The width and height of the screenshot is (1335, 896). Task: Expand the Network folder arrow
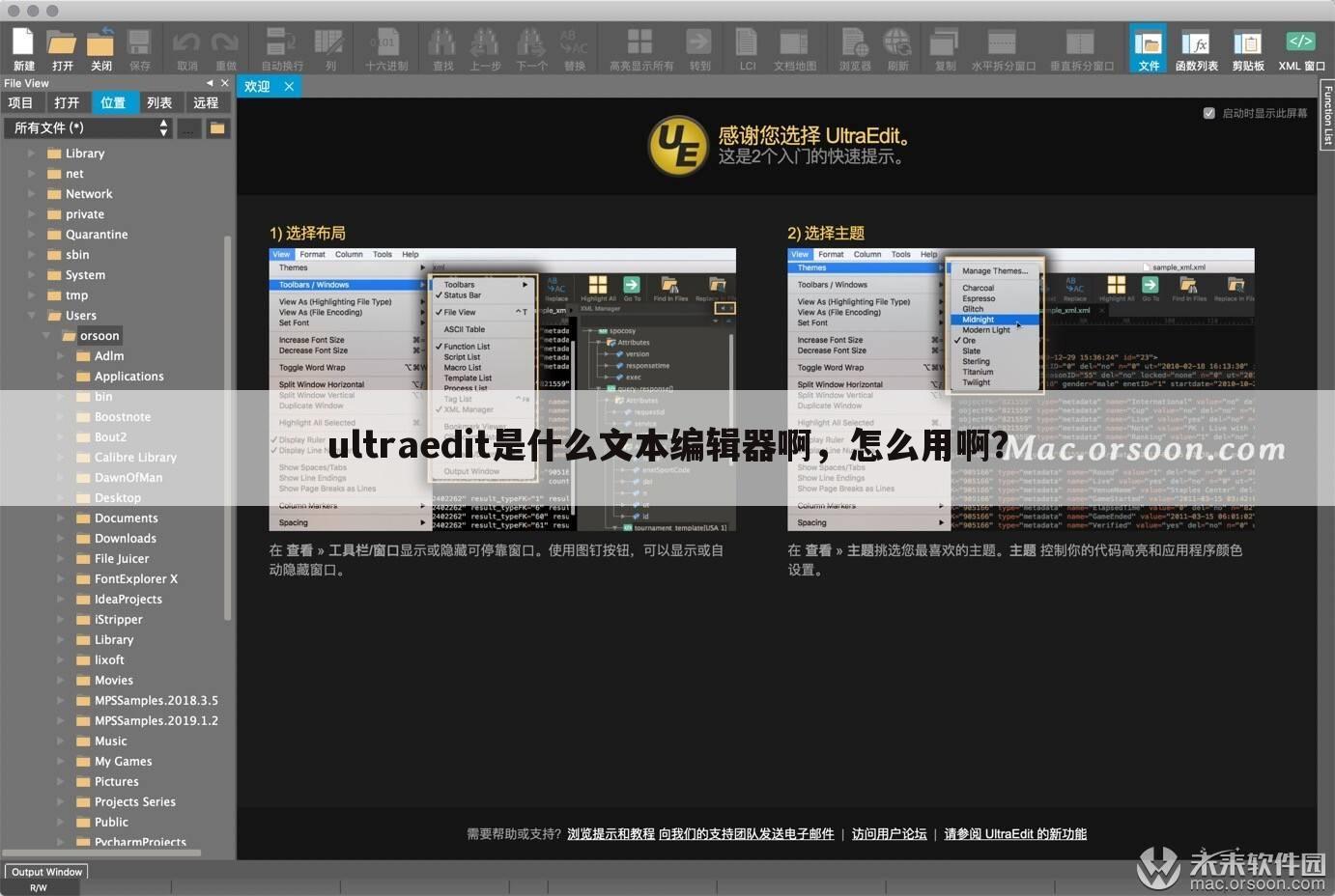pos(31,194)
